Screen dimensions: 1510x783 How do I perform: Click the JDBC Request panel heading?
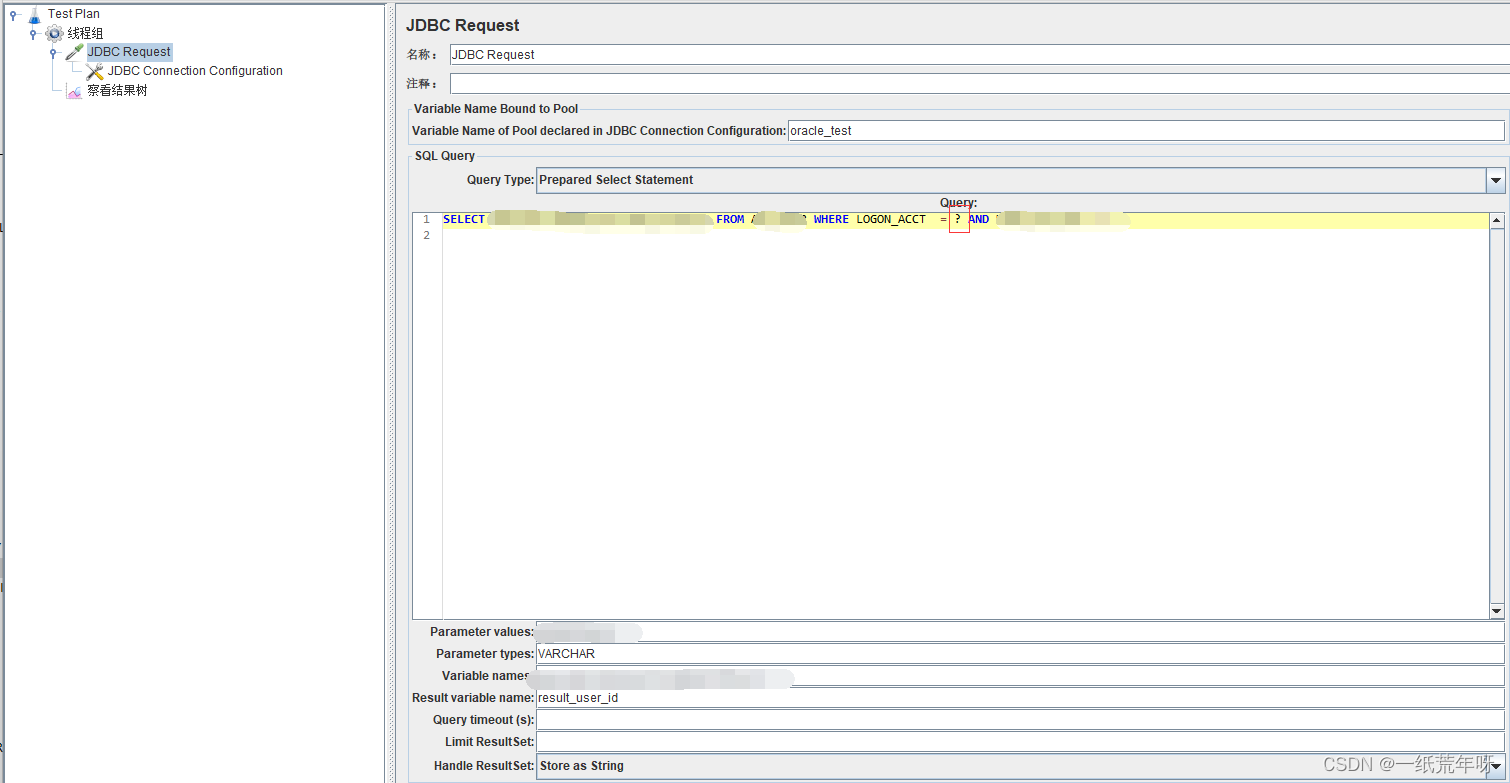pyautogui.click(x=463, y=25)
